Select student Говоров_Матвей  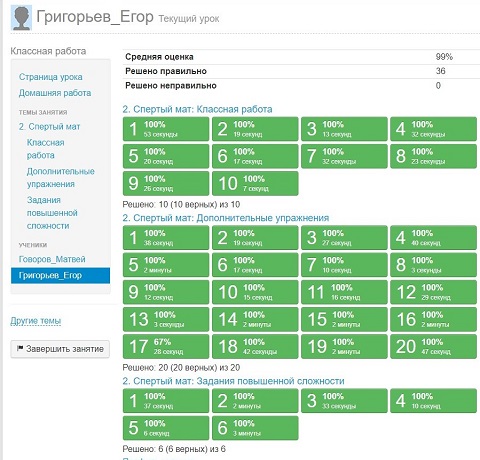(52, 259)
